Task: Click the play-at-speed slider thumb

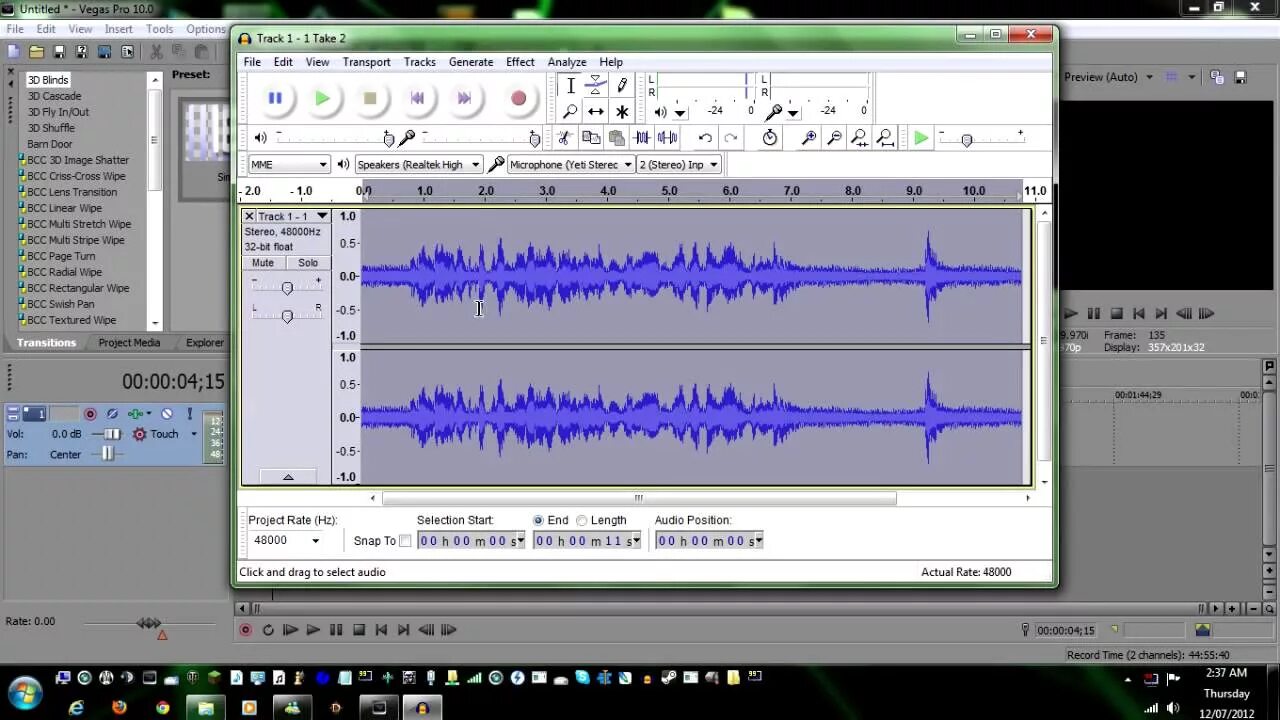Action: [966, 140]
